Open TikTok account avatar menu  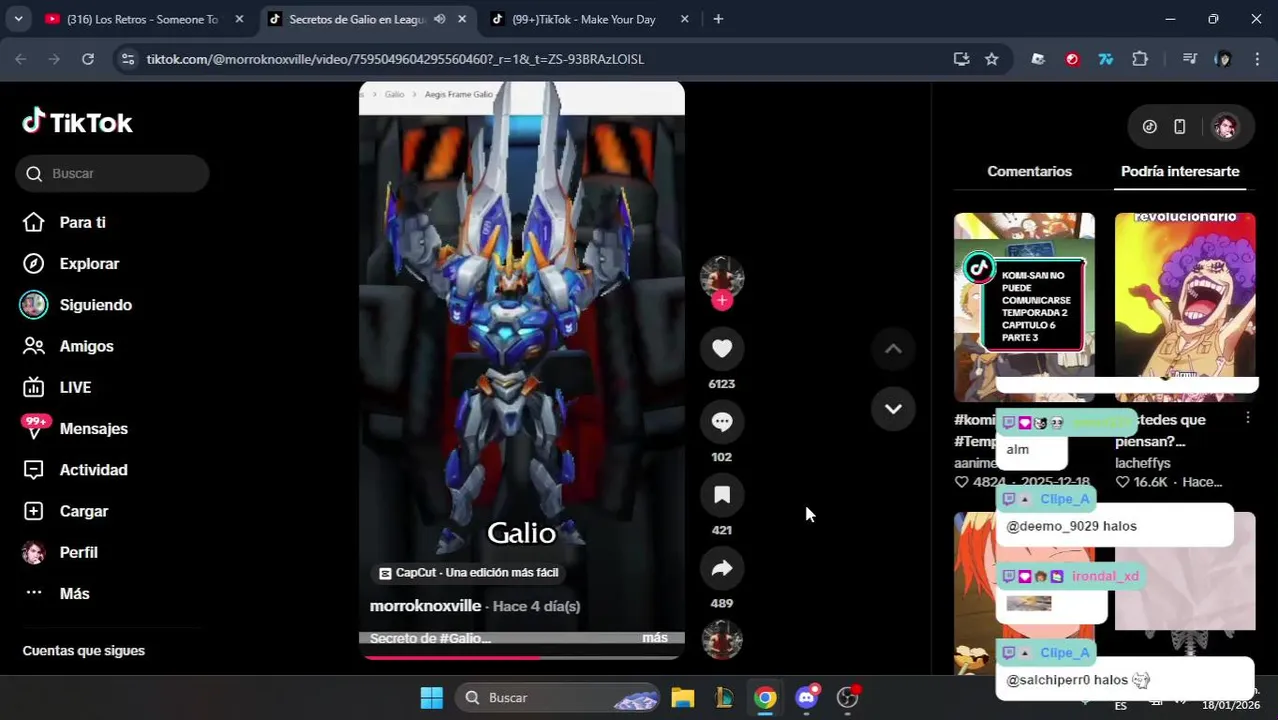(1225, 127)
